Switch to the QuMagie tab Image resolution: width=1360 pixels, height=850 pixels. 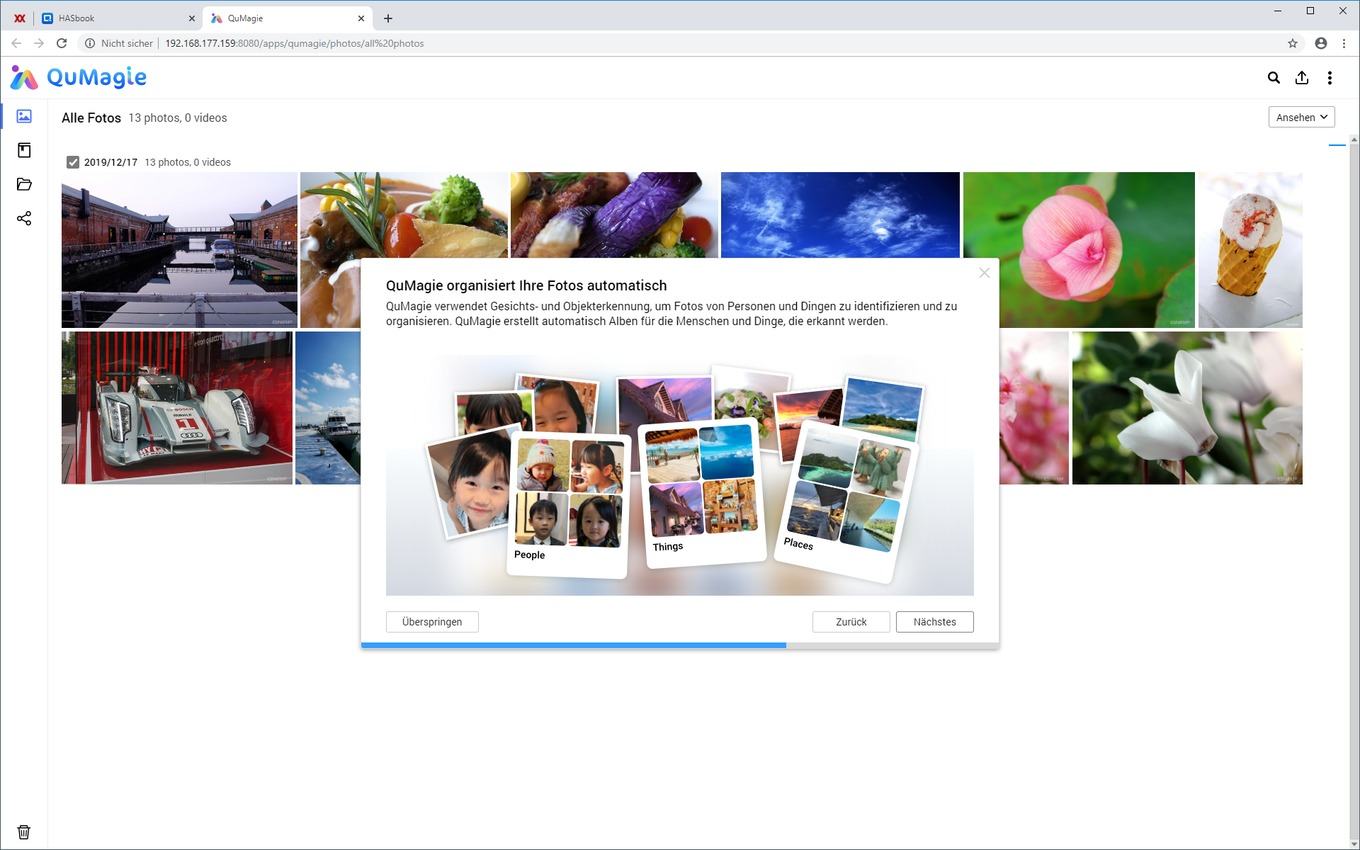coord(286,18)
